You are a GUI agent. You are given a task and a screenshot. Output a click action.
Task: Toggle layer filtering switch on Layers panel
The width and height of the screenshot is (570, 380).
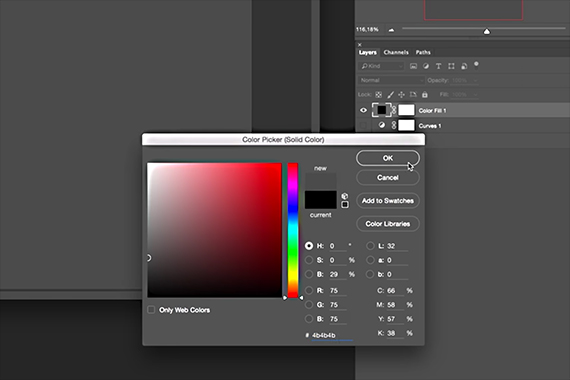[x=476, y=65]
